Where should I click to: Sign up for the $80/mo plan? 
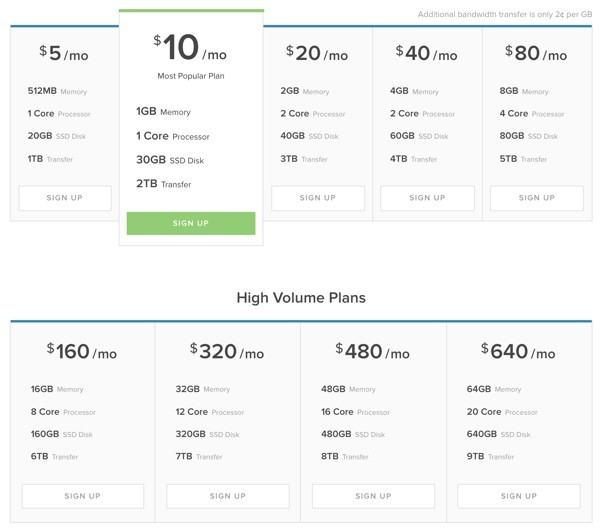(x=536, y=198)
